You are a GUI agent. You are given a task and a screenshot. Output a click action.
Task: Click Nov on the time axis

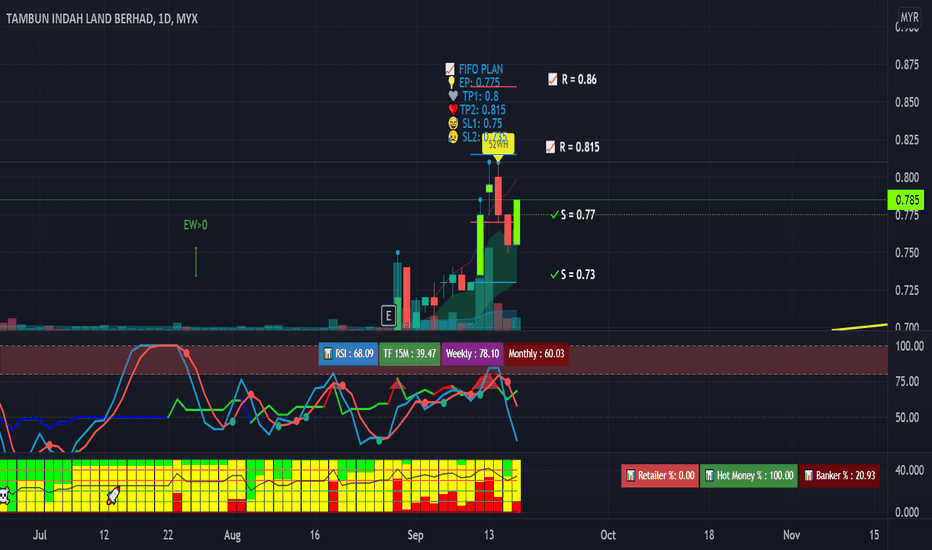pyautogui.click(x=791, y=535)
